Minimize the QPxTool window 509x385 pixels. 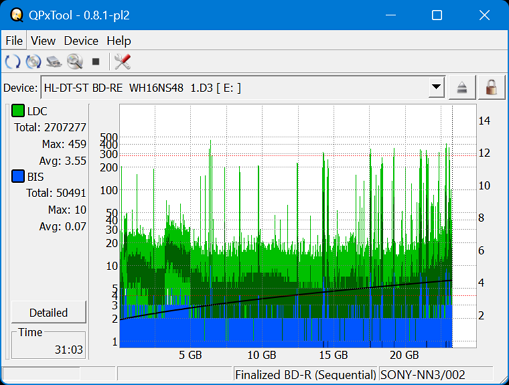(x=391, y=15)
